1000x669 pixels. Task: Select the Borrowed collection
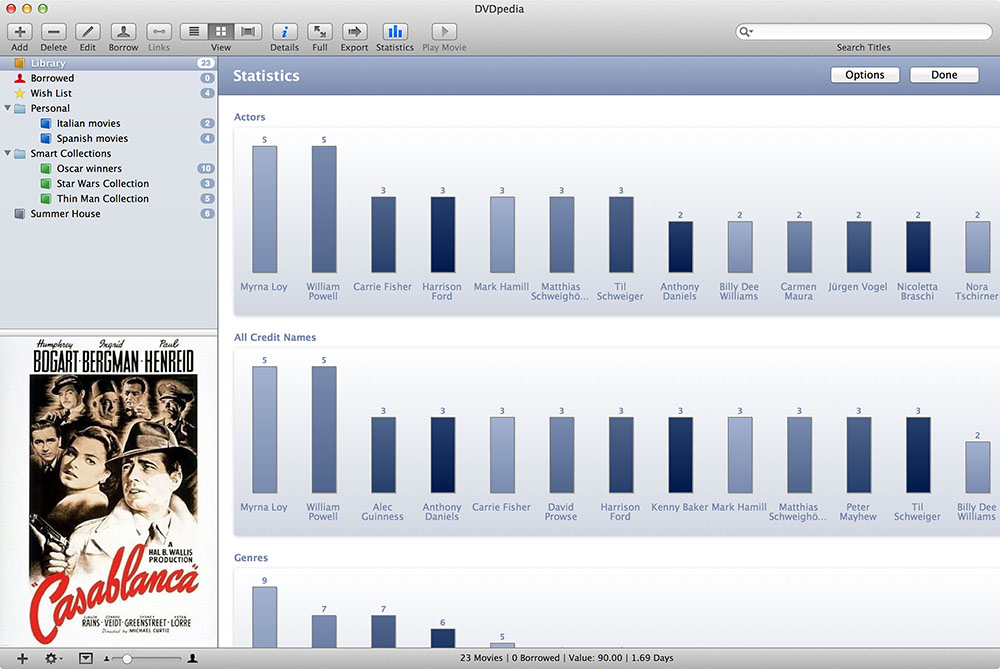tap(108, 78)
